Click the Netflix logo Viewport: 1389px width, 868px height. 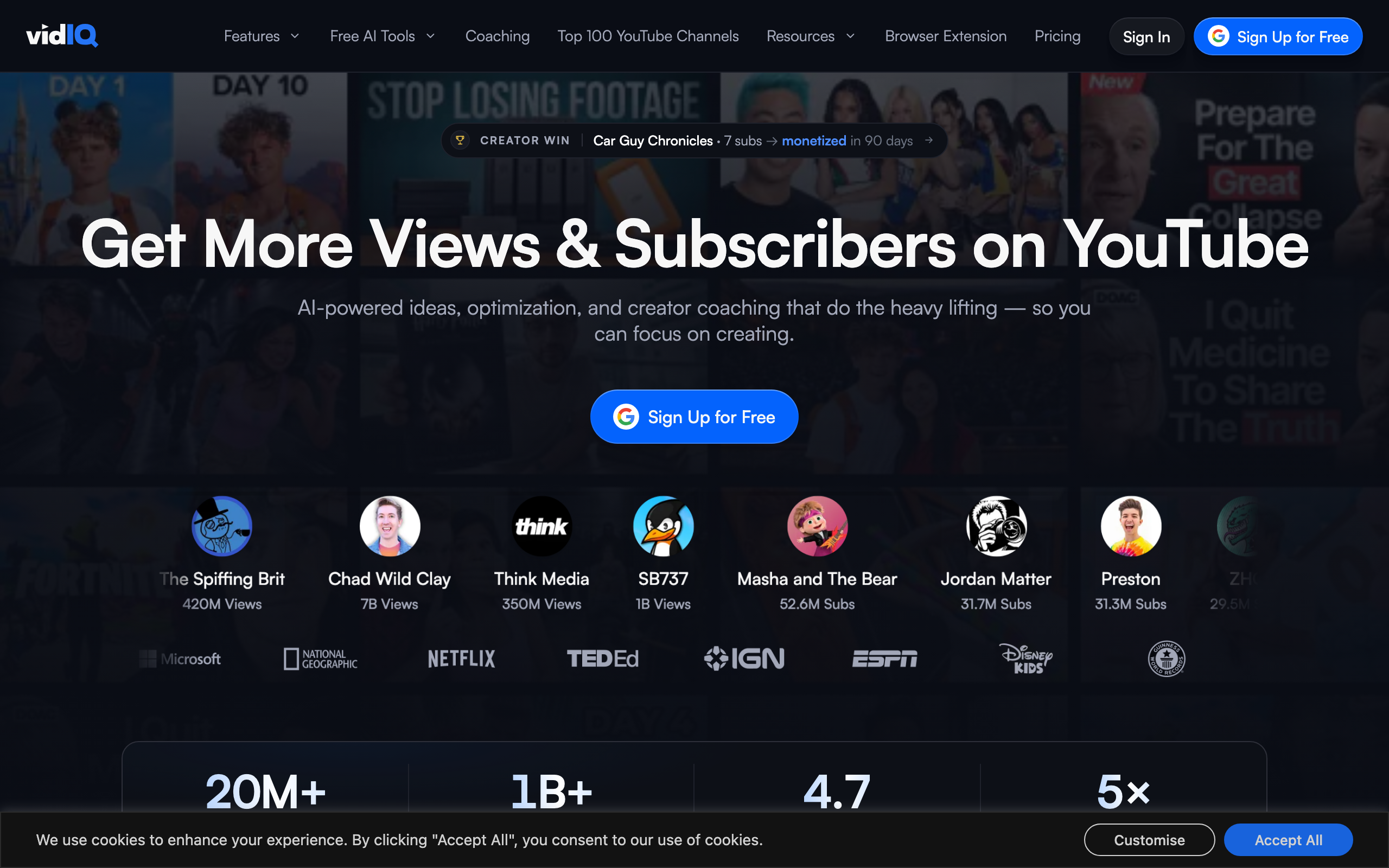pos(462,659)
